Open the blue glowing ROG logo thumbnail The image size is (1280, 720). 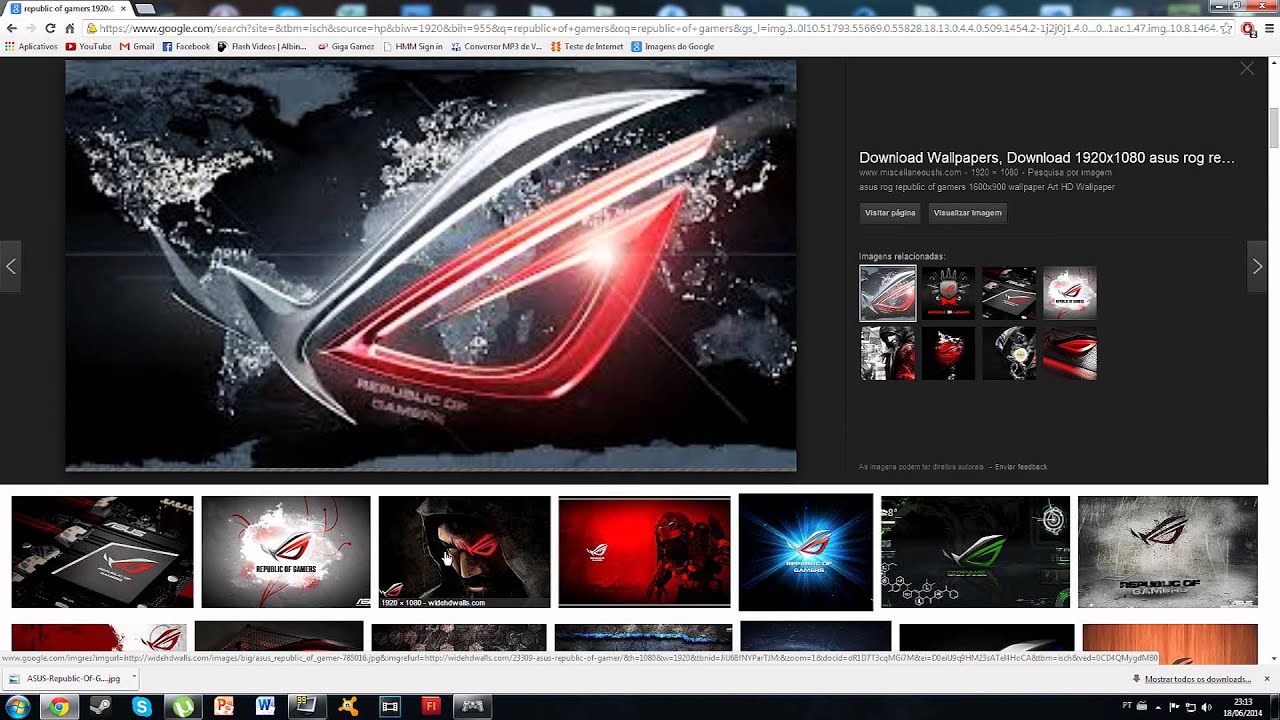(x=806, y=551)
